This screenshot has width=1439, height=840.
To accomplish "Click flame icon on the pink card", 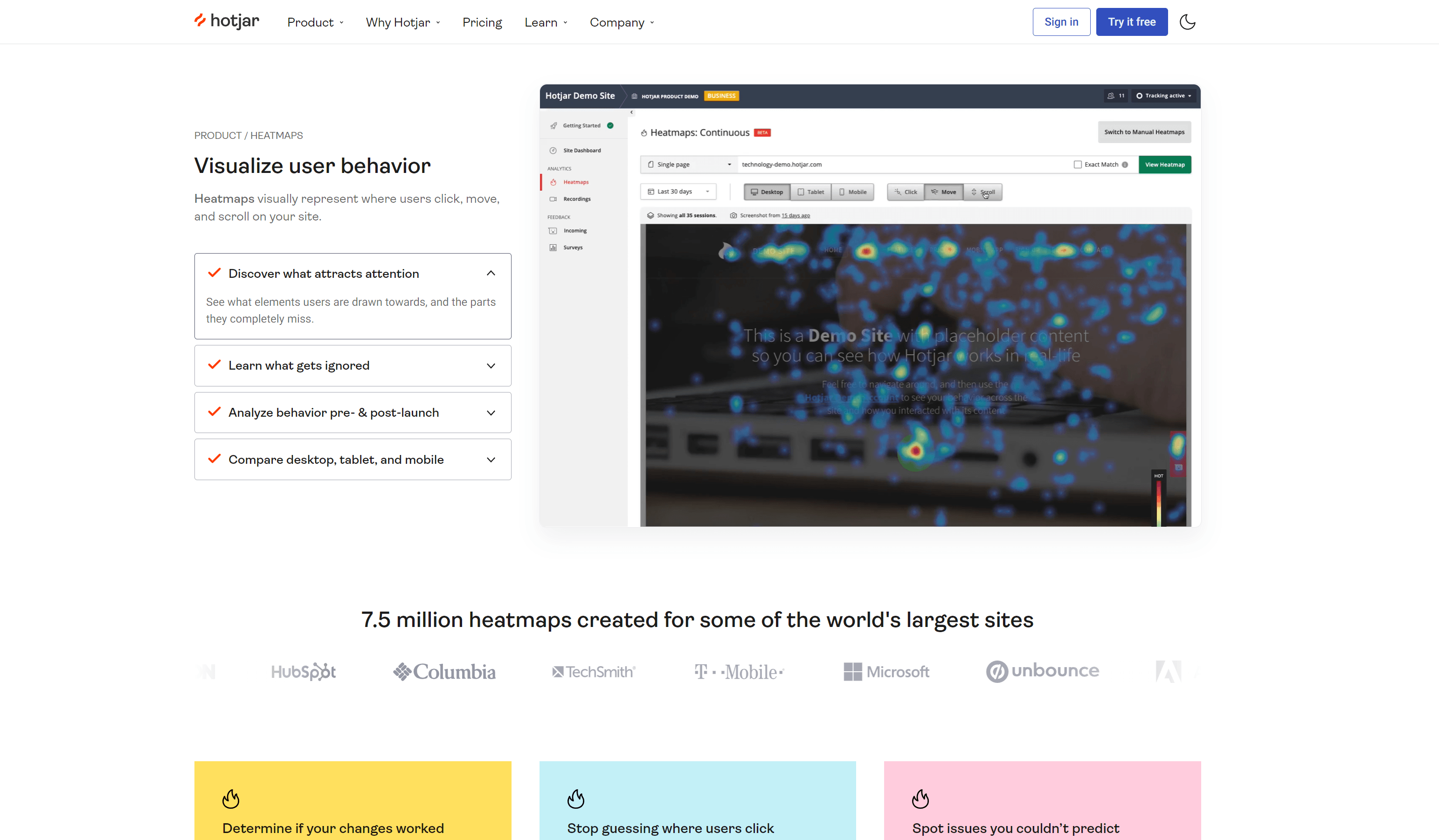I will 920,799.
